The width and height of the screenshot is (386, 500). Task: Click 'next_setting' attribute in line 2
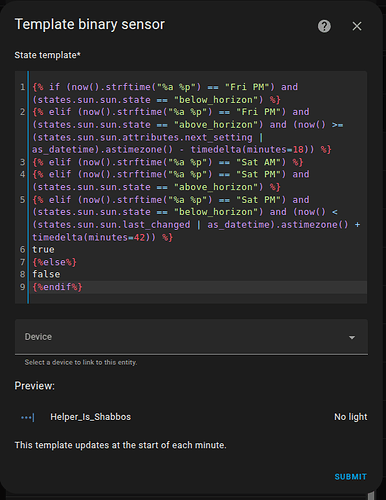tap(218, 137)
